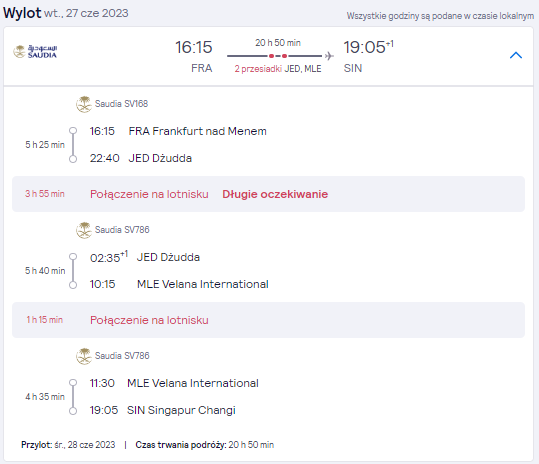Click the 'Długie oczekiwanie' long wait warning

[275, 194]
